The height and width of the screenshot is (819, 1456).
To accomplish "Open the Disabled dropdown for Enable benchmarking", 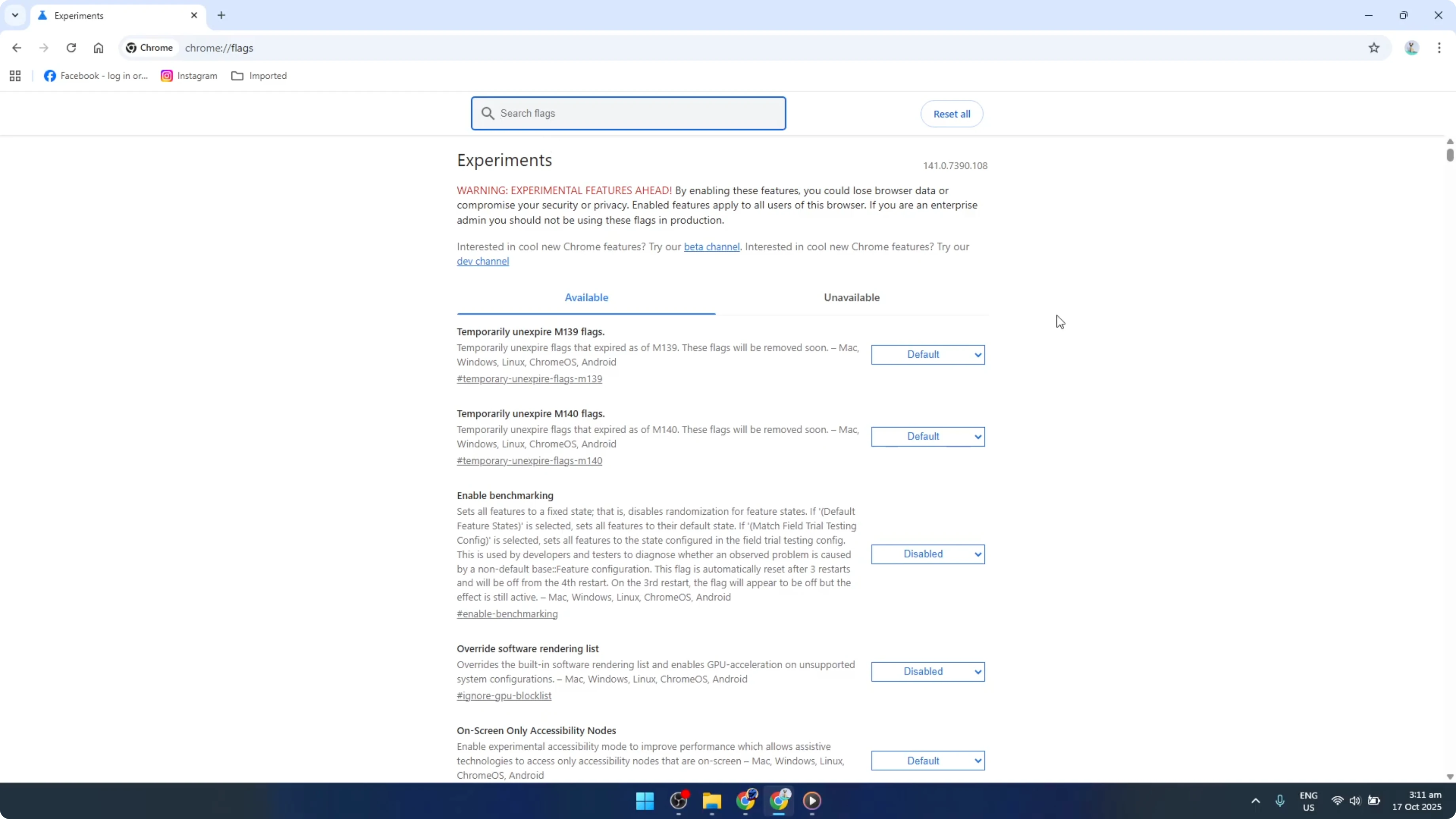I will tap(927, 554).
